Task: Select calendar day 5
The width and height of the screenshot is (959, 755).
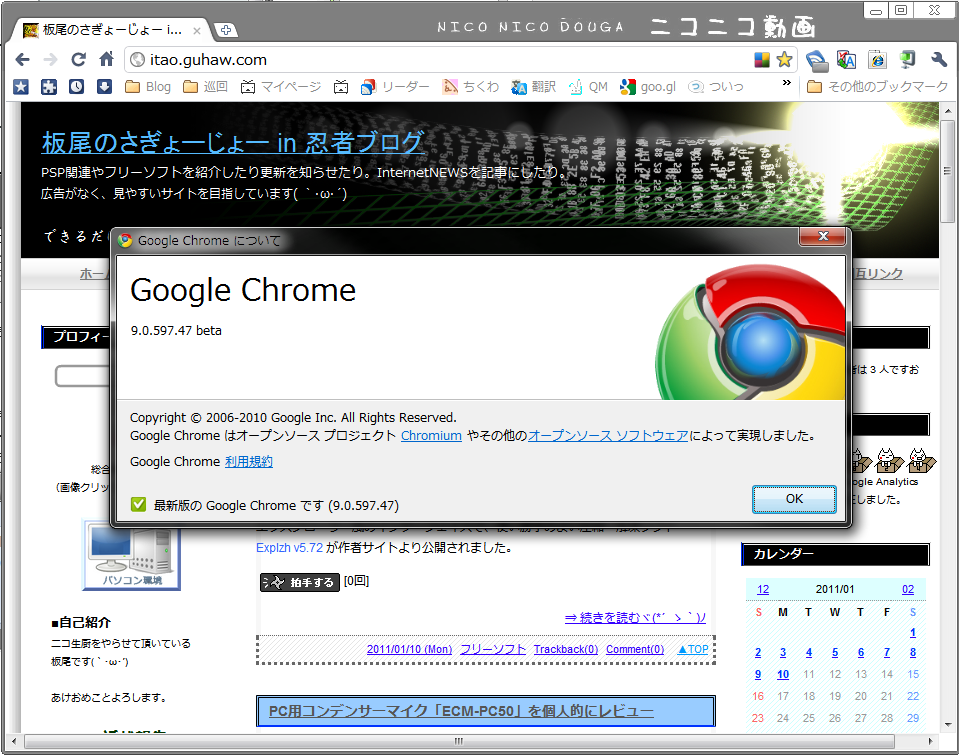Action: (x=835, y=653)
